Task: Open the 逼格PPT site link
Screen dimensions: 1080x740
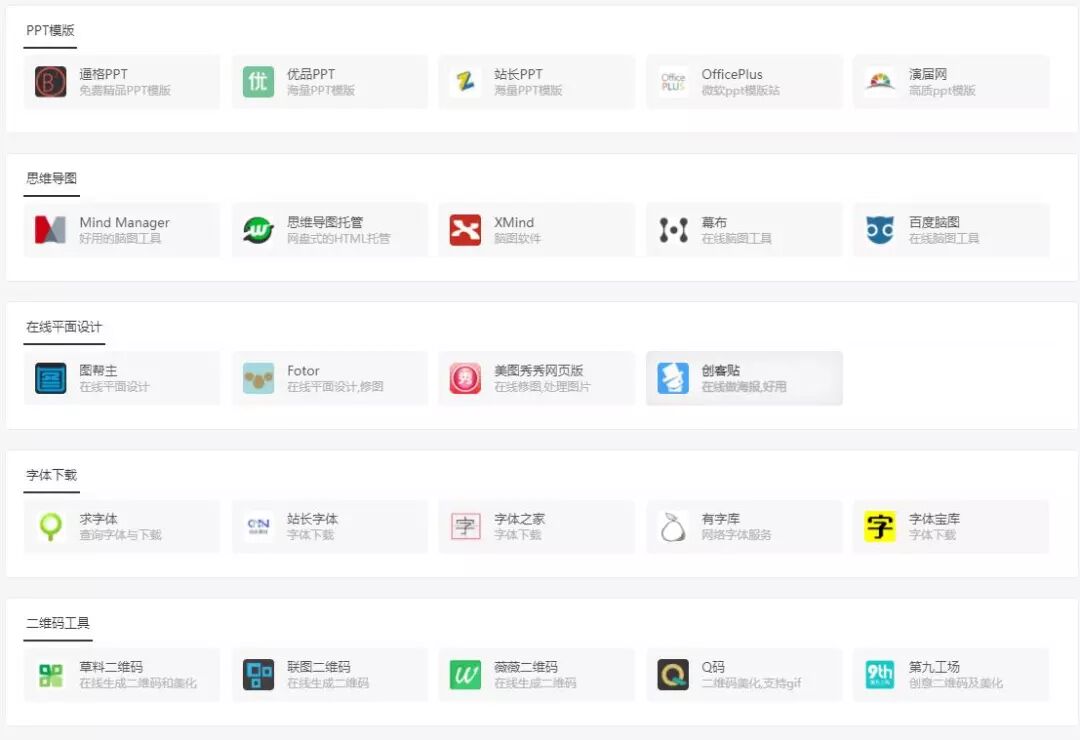Action: point(103,74)
